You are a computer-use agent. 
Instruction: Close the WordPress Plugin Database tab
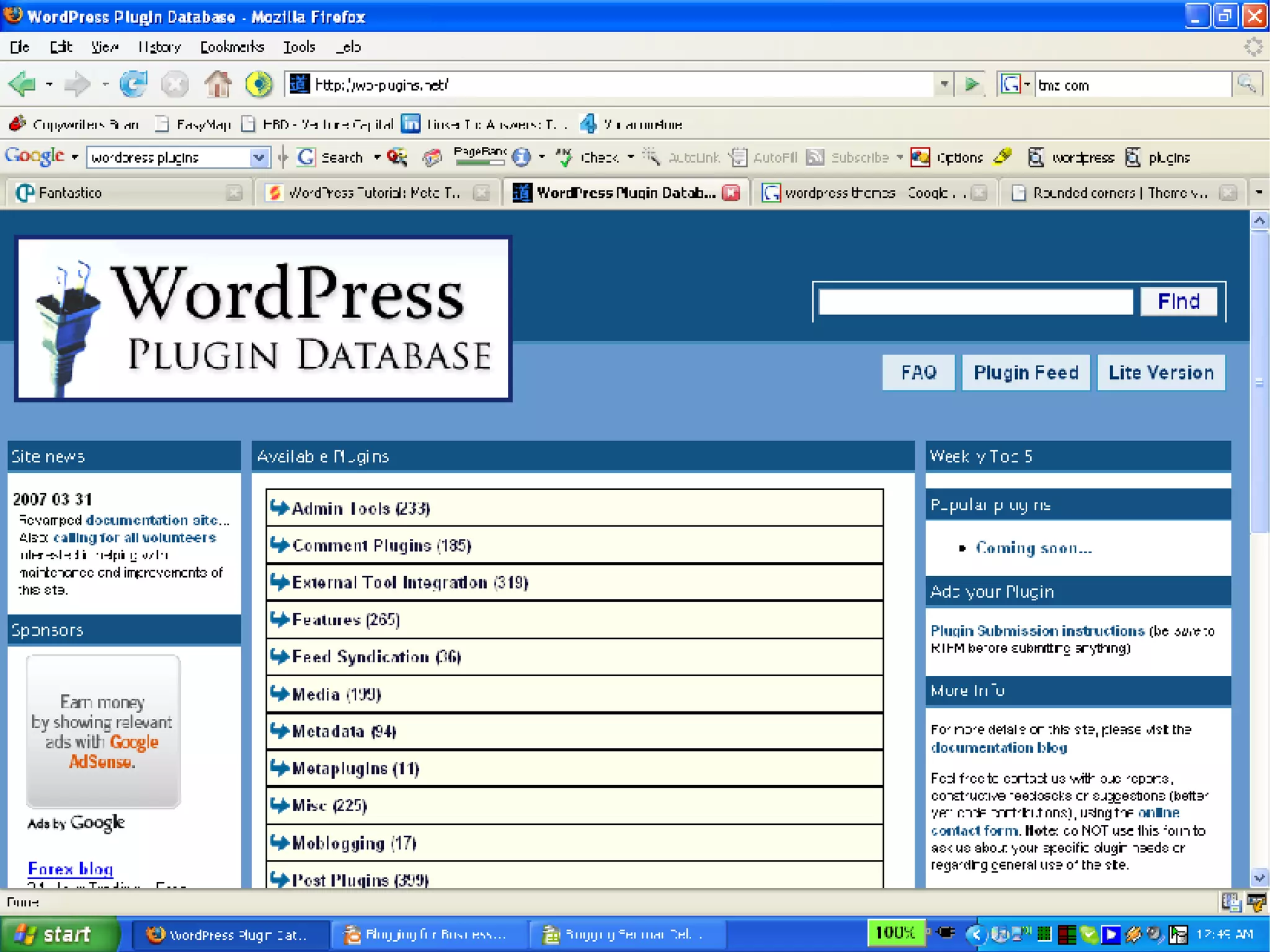(x=732, y=193)
